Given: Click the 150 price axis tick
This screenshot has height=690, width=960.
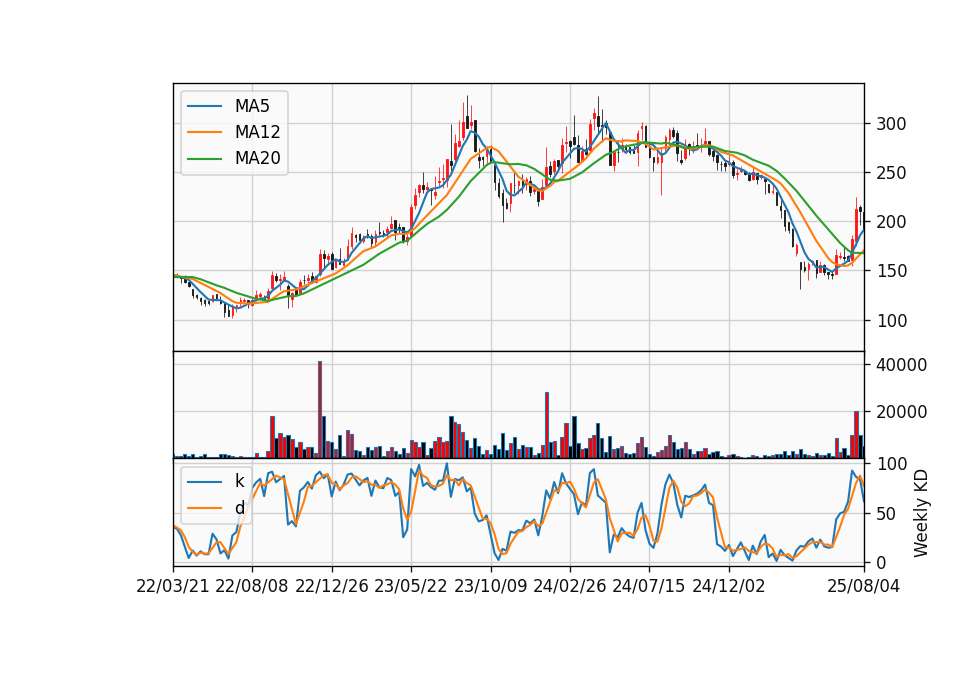Looking at the screenshot, I should tap(891, 271).
